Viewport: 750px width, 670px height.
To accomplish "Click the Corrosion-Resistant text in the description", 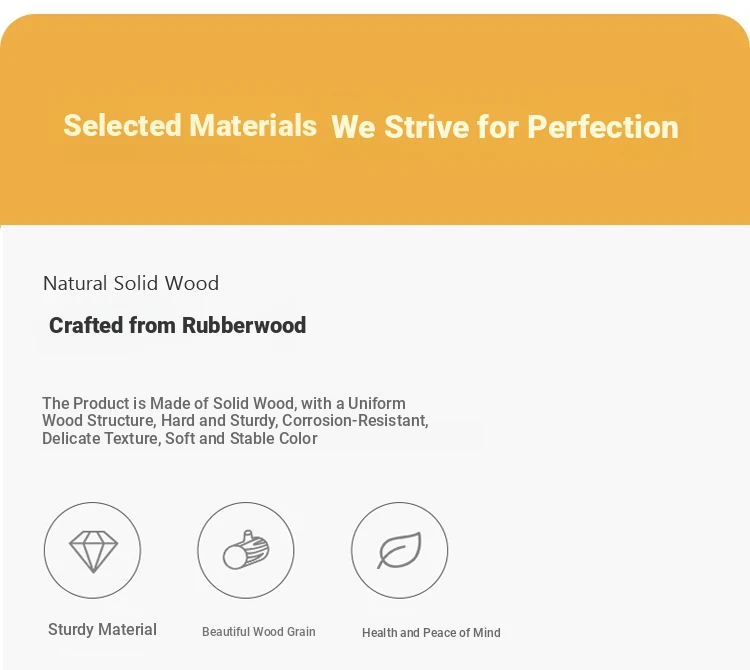I will [355, 421].
